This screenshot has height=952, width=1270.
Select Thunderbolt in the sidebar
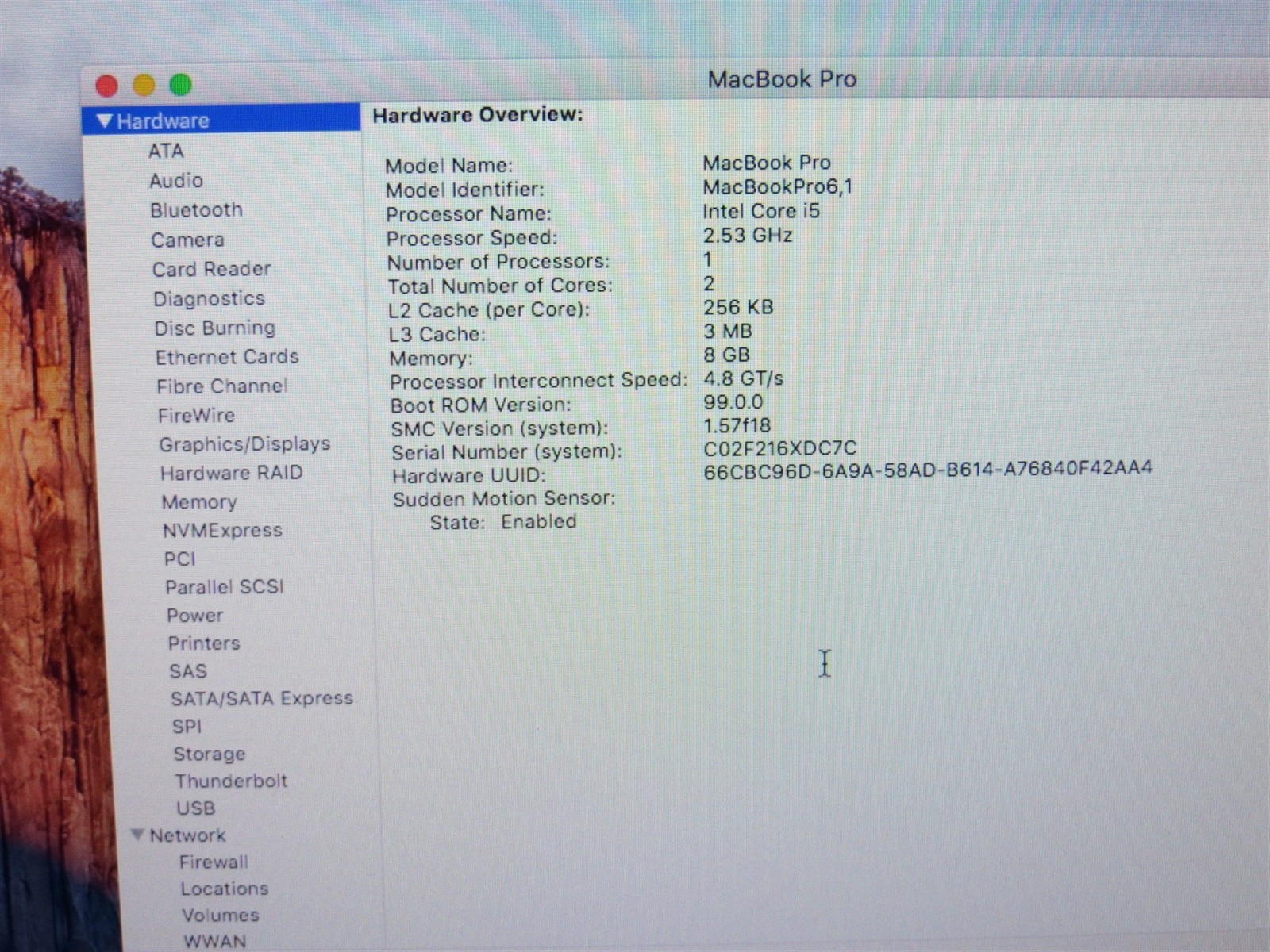[x=231, y=781]
